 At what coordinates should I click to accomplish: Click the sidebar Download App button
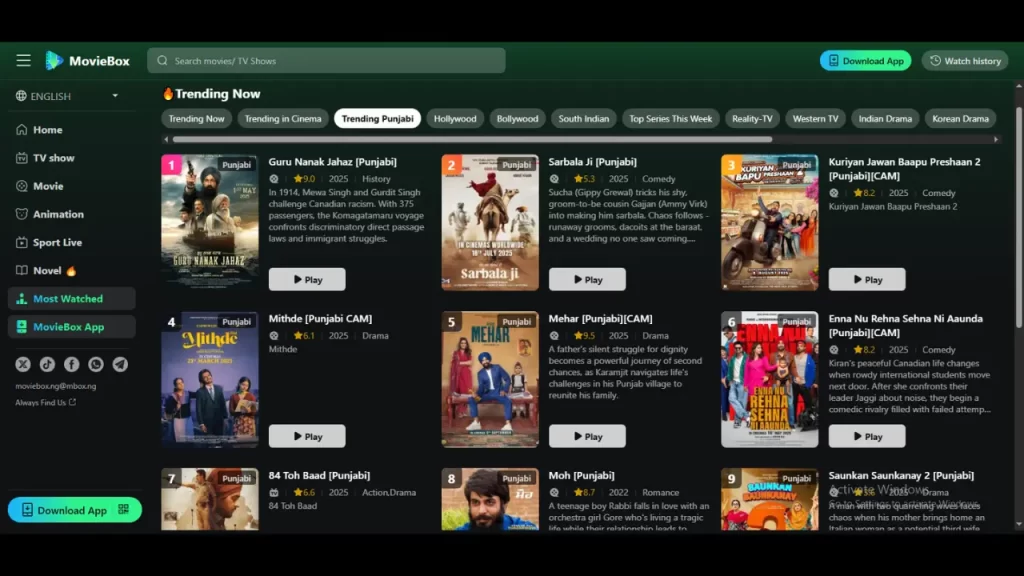(x=74, y=509)
